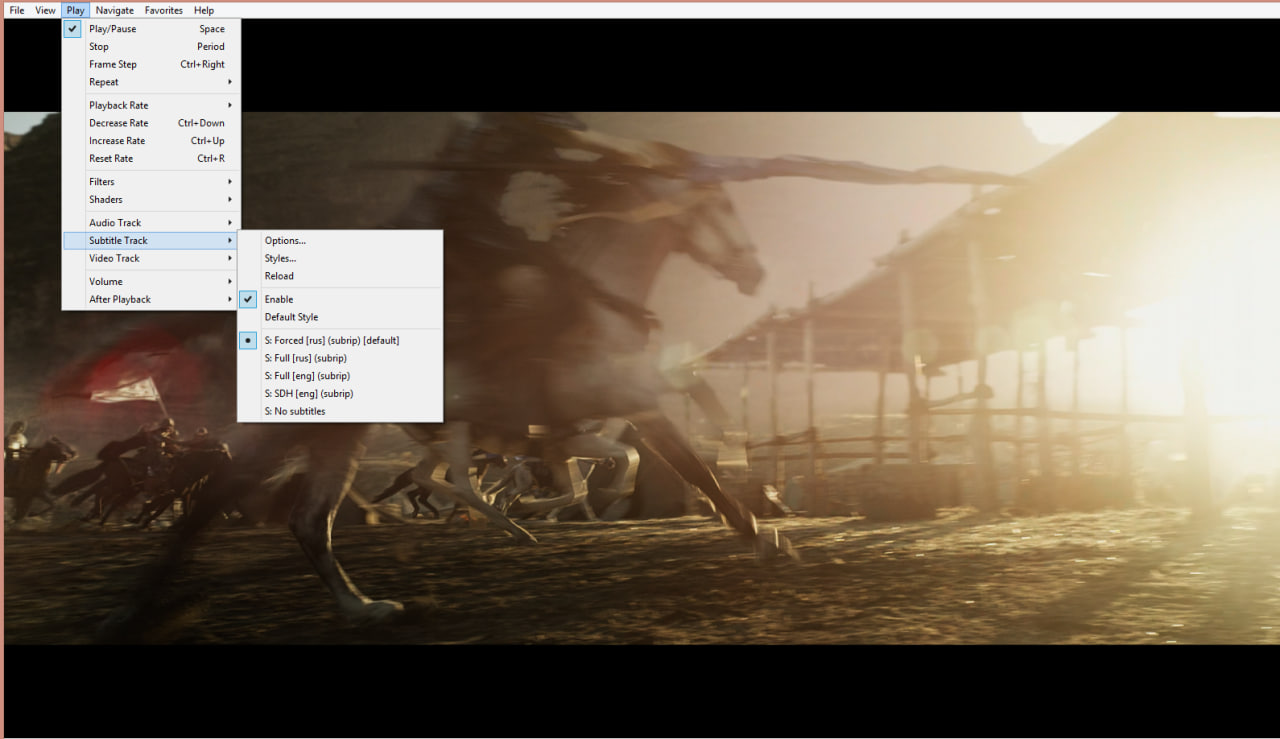Screen dimensions: 1280x739
Task: Open the Favorites menu
Action: click(163, 9)
